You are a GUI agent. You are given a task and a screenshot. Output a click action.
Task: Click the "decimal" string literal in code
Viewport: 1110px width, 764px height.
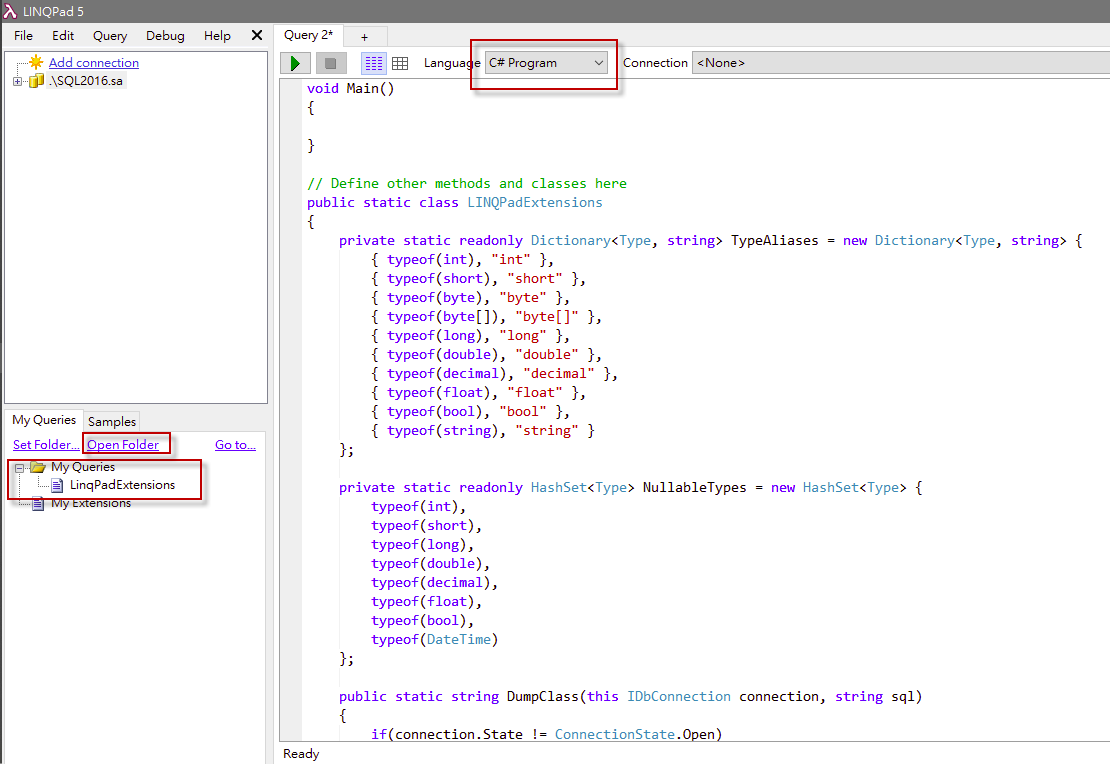point(559,374)
